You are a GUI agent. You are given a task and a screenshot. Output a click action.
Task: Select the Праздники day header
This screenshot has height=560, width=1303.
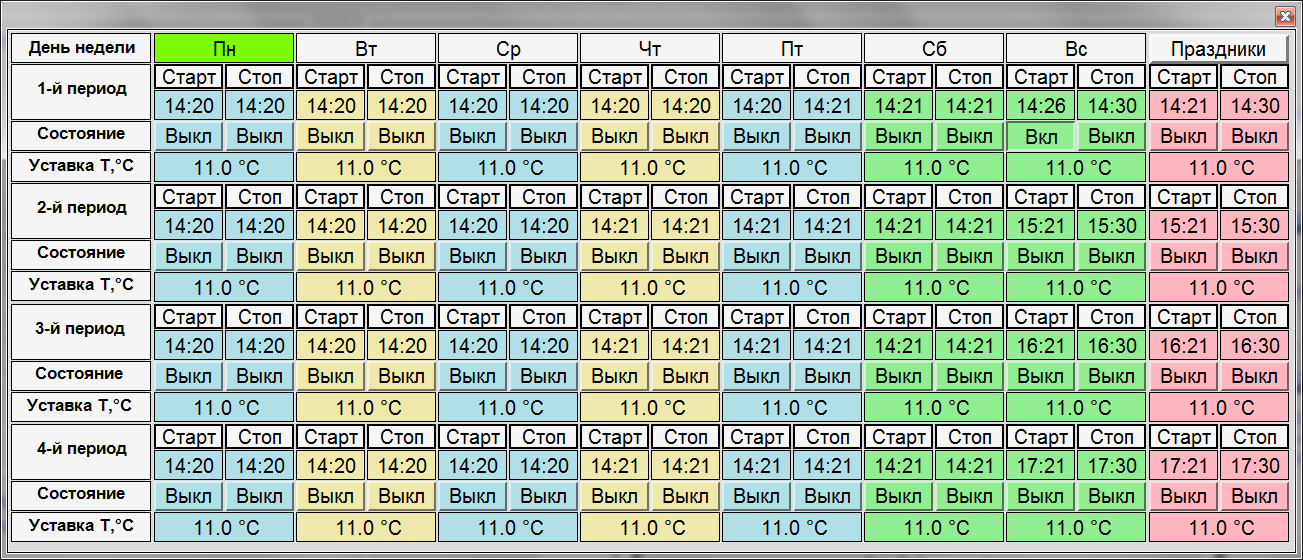pyautogui.click(x=1217, y=48)
